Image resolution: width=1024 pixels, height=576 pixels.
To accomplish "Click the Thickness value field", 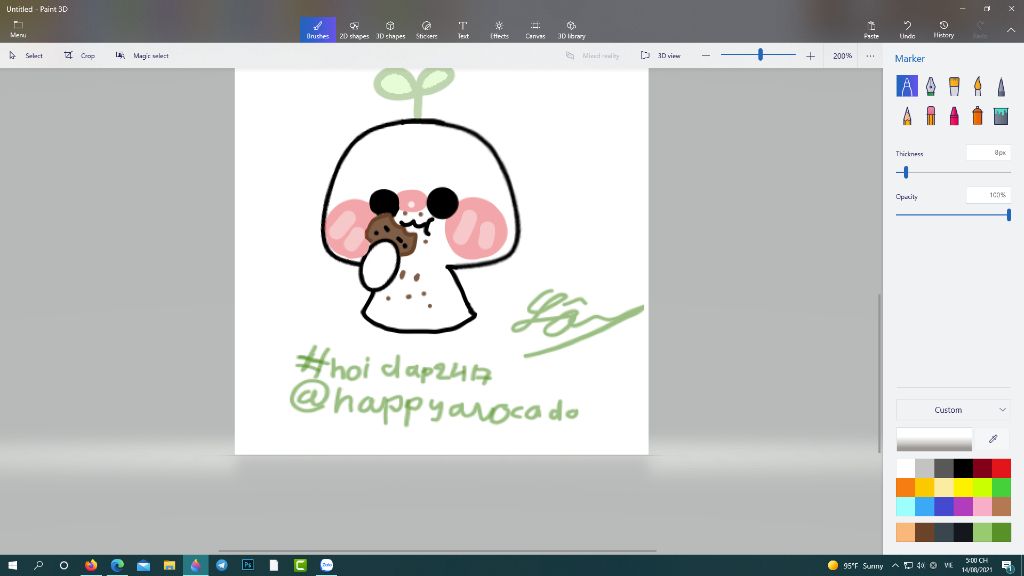I will pos(988,153).
